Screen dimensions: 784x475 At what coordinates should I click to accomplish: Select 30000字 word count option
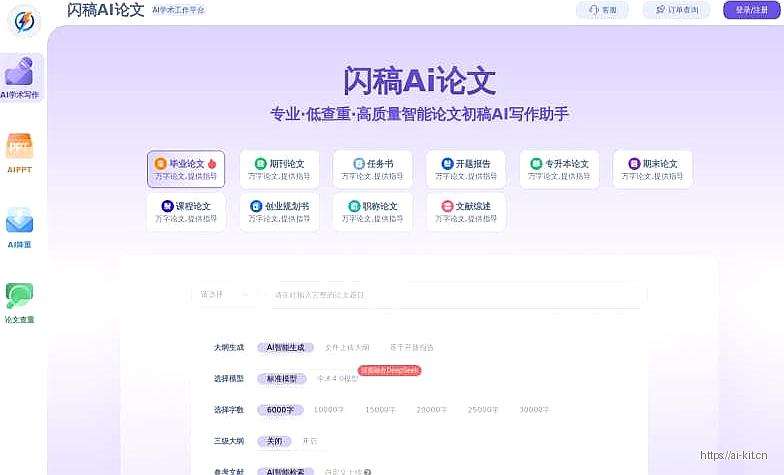click(534, 410)
